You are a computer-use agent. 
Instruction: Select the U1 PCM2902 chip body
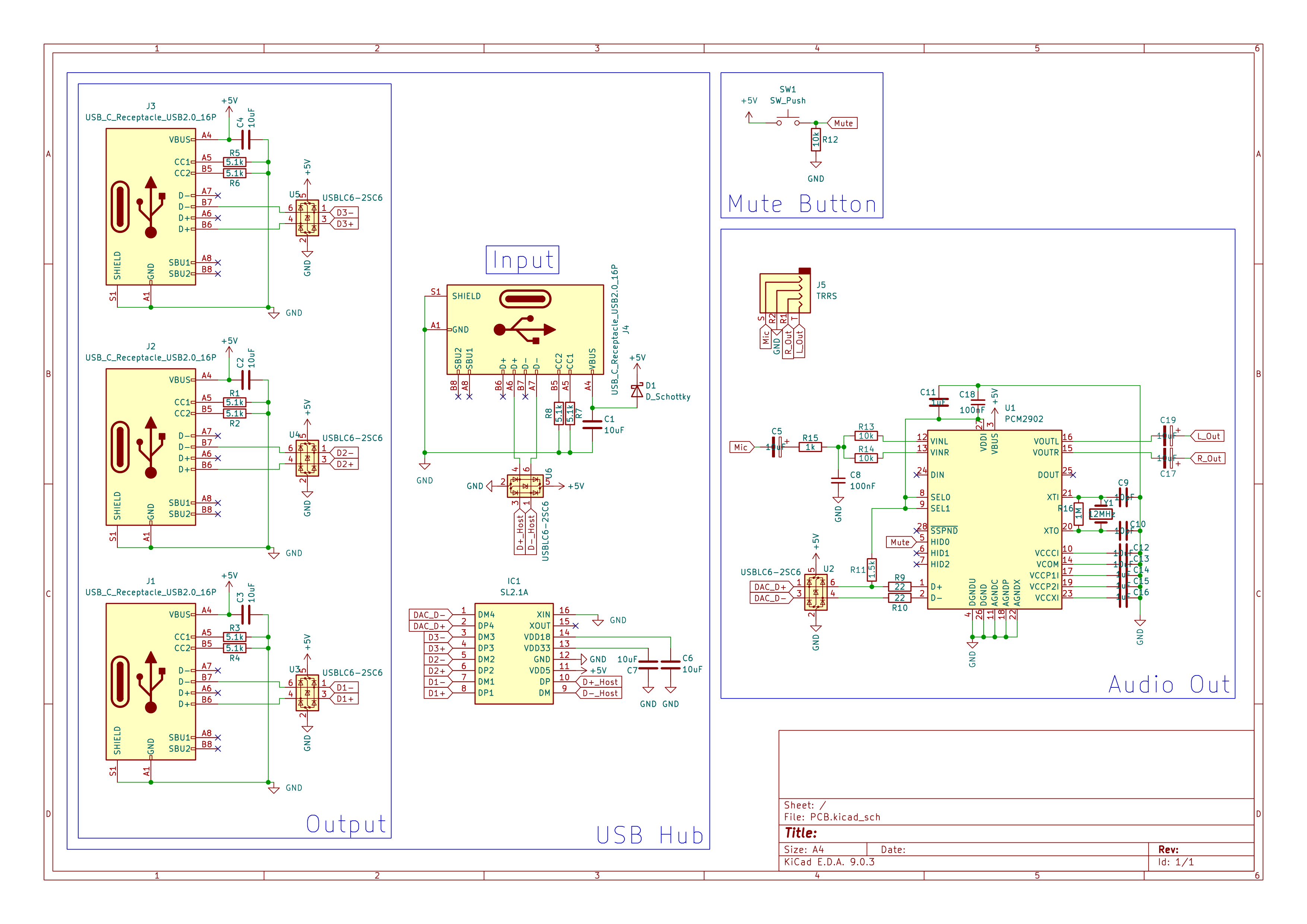point(994,519)
